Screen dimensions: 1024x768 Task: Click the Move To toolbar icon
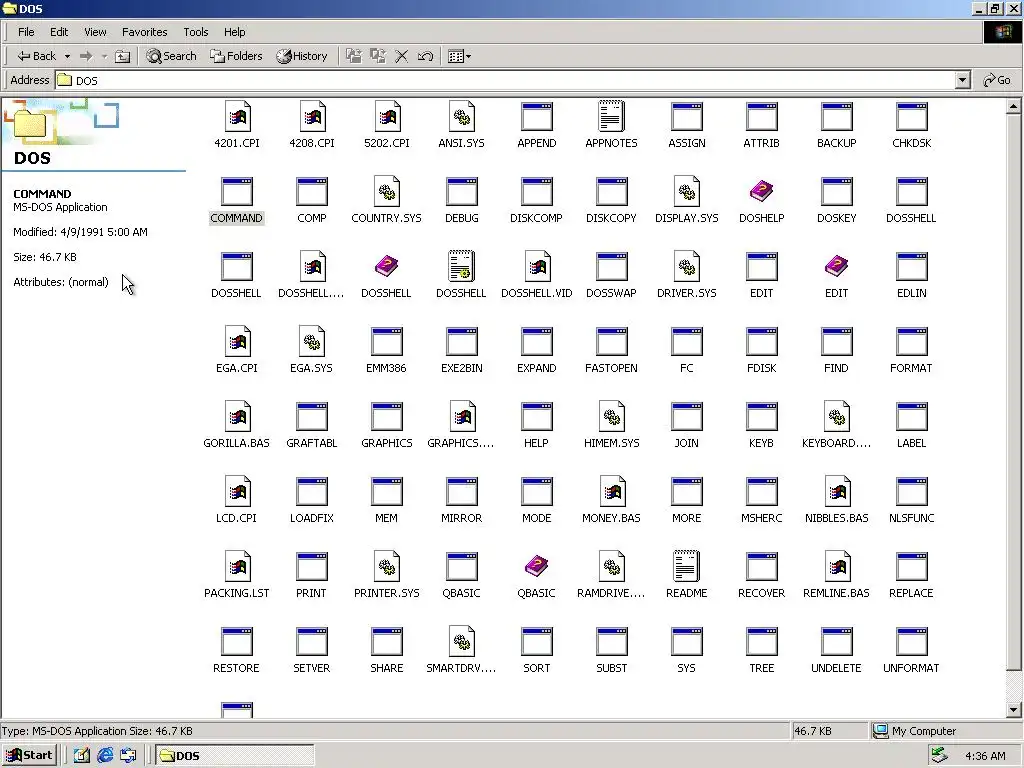point(353,56)
